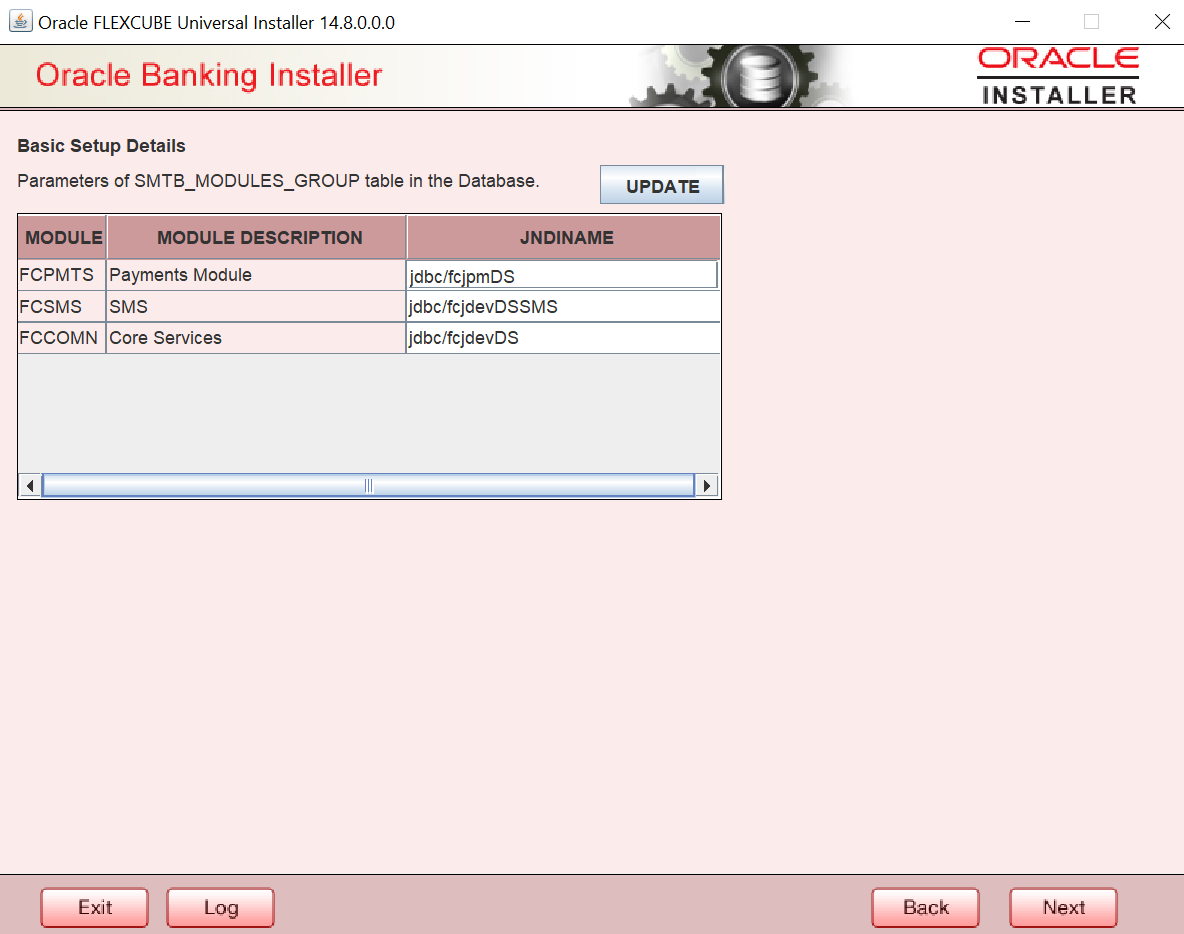Click the MODULE column header
This screenshot has width=1184, height=934.
click(x=63, y=237)
